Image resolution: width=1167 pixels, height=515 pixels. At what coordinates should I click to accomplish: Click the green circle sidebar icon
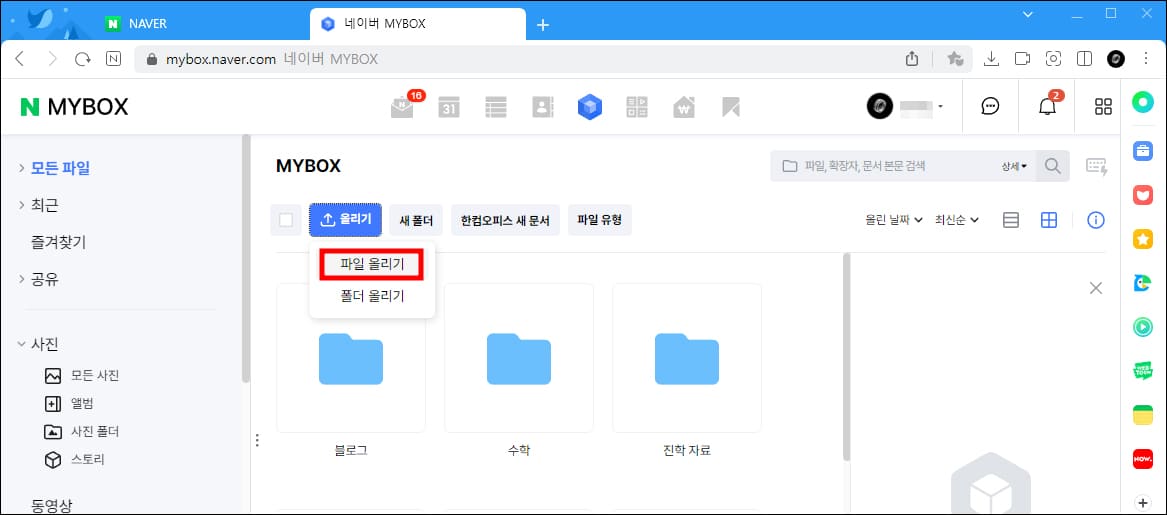pos(1142,103)
